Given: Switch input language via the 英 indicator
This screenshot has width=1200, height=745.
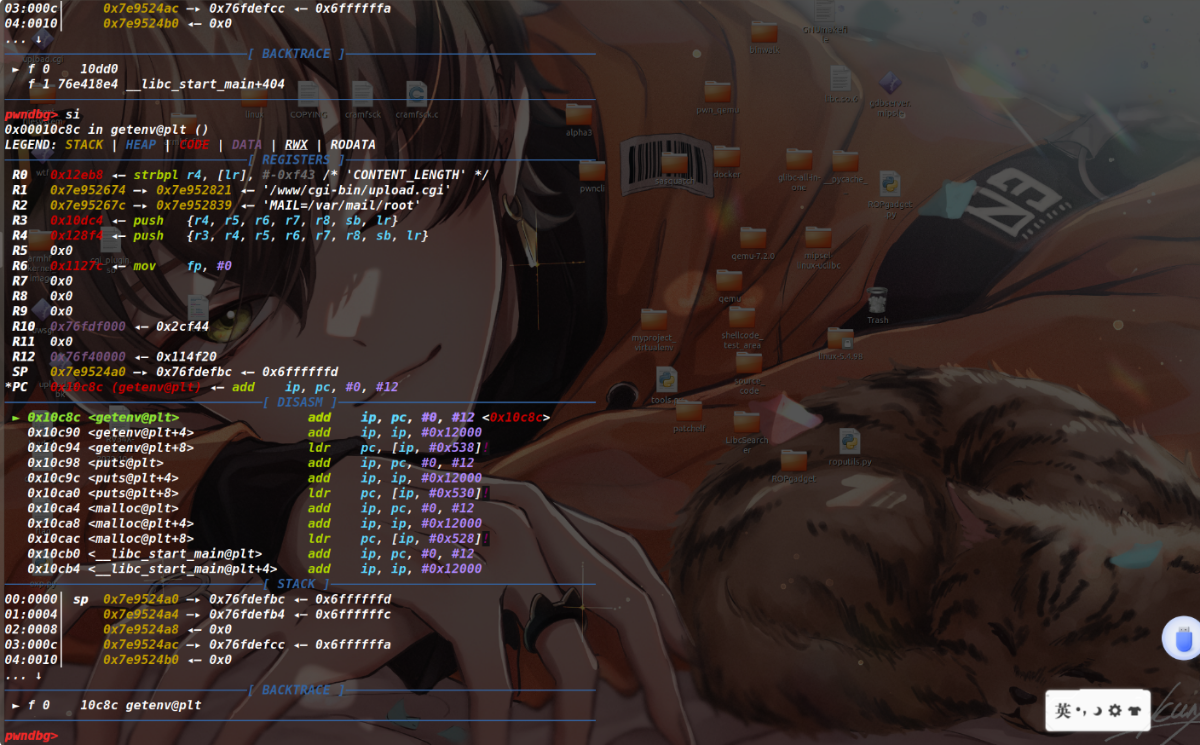Looking at the screenshot, I should pos(1063,711).
